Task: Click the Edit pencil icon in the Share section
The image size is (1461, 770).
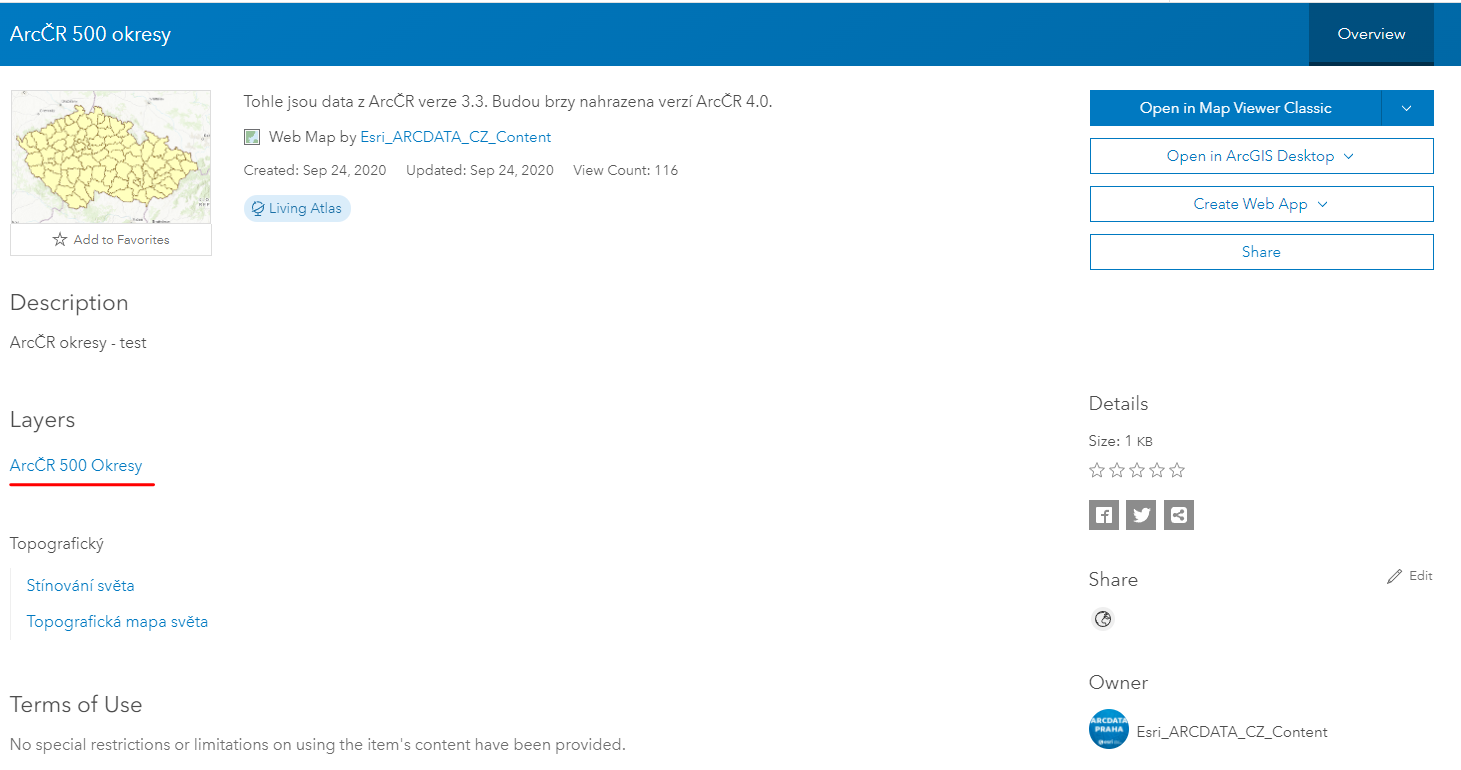Action: tap(1395, 576)
